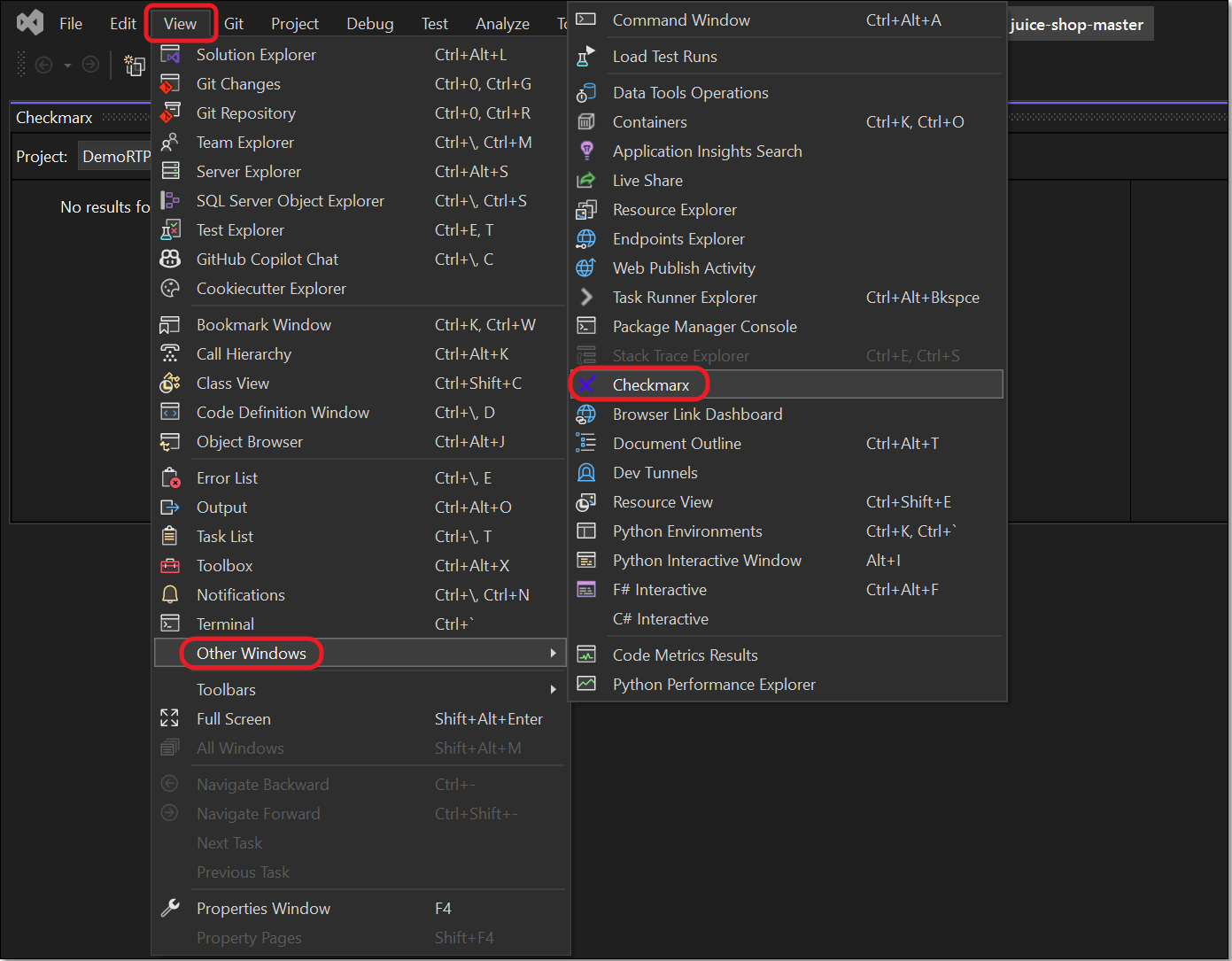Click the Dev Tunnels icon
The image size is (1232, 961).
(586, 472)
